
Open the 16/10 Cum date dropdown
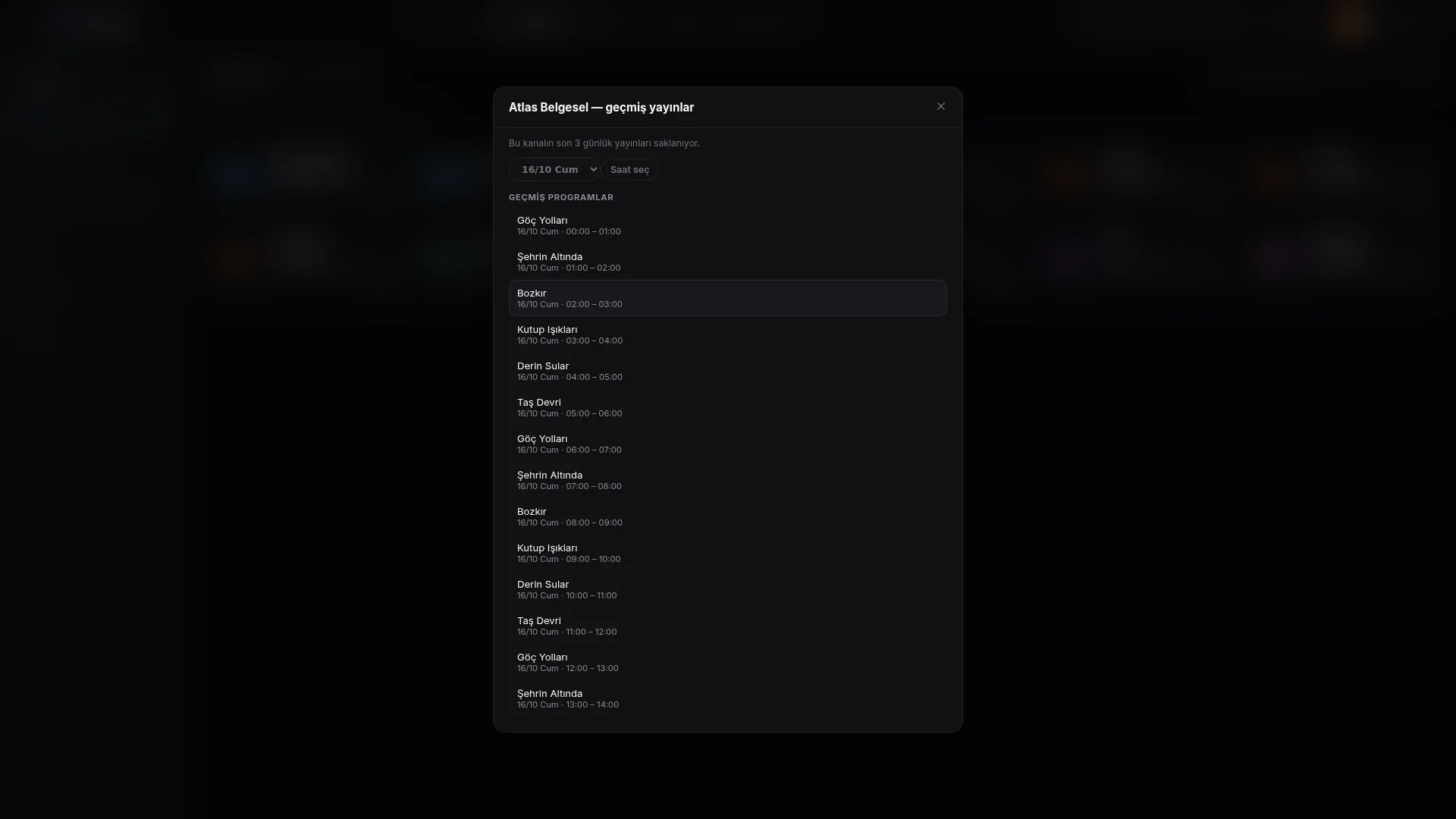click(555, 170)
